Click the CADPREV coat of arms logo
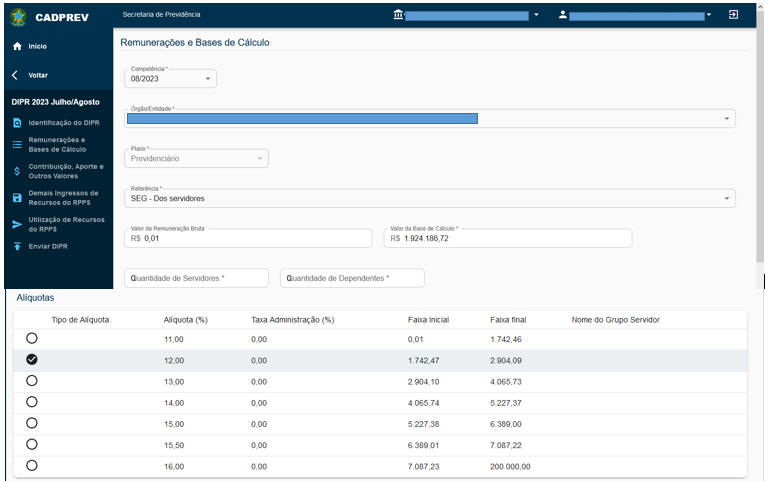This screenshot has width=768, height=481. point(18,16)
